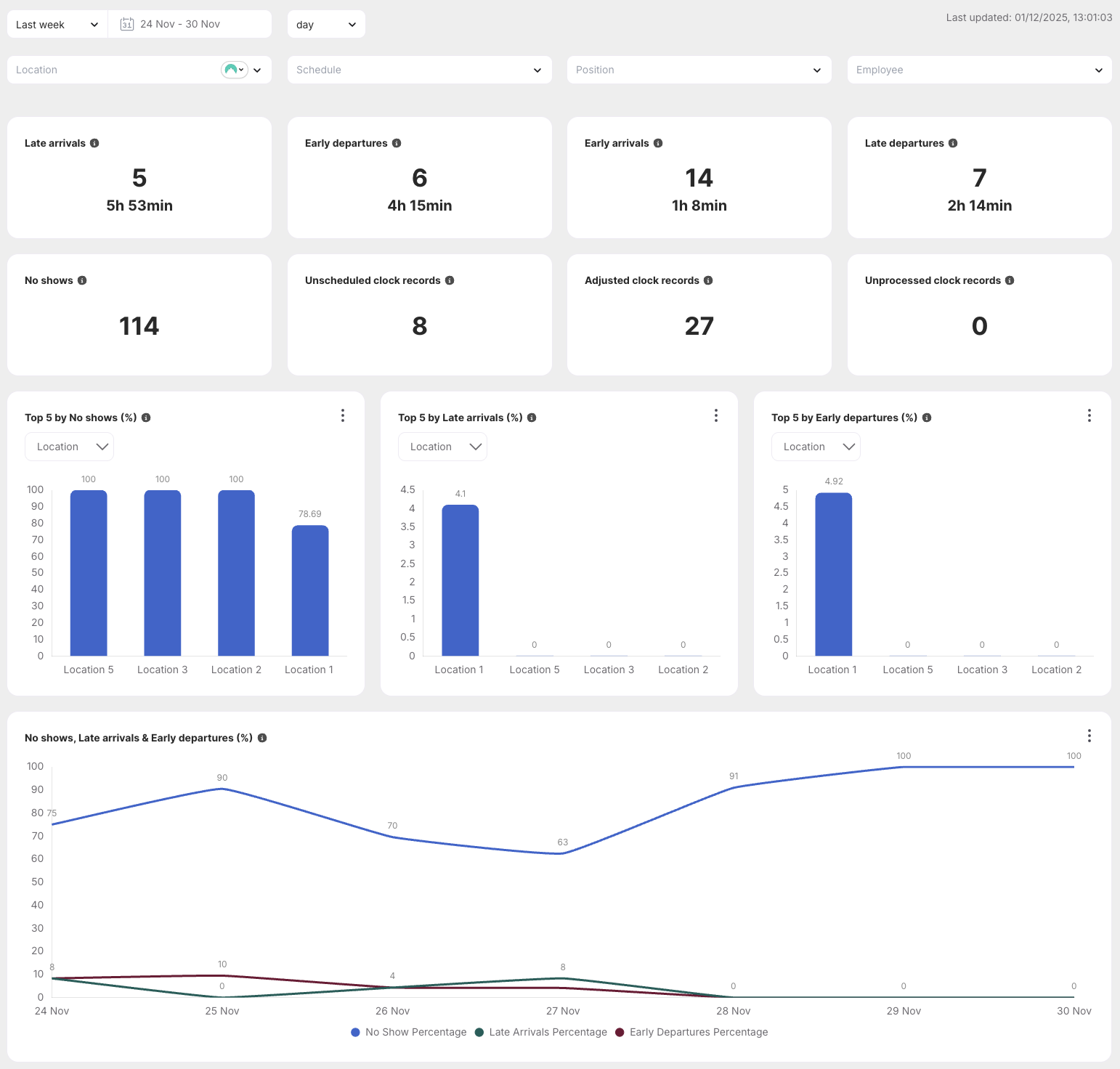Click info icon beside Unscheduled clock records
The height and width of the screenshot is (1069, 1120).
pos(450,280)
